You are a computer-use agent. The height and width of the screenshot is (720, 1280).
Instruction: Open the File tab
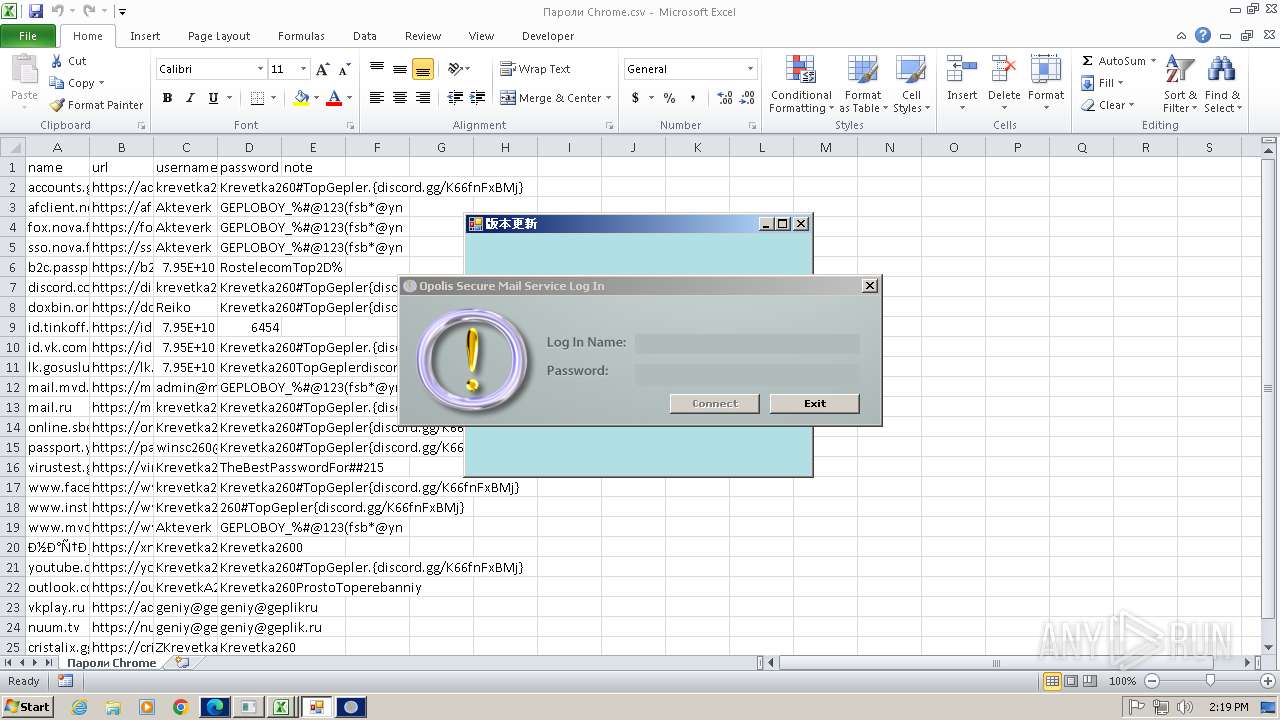pyautogui.click(x=28, y=36)
